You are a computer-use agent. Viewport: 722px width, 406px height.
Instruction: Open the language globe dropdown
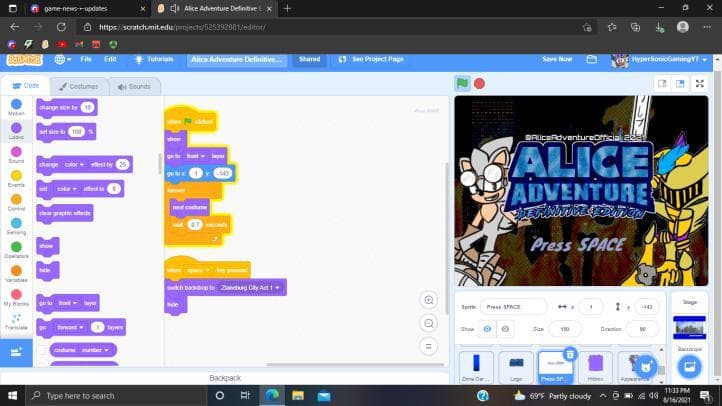[63, 59]
